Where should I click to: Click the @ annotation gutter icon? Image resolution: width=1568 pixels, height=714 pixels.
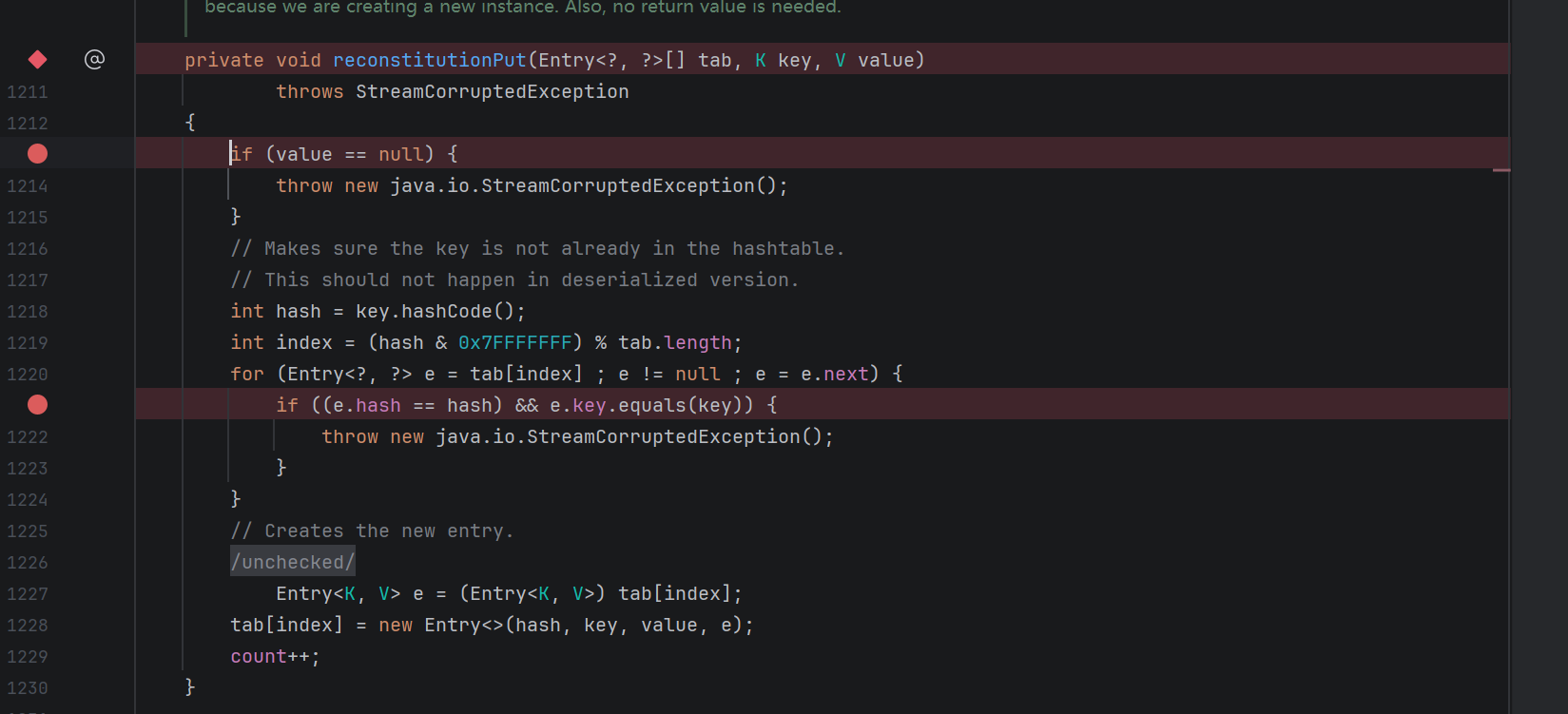94,60
